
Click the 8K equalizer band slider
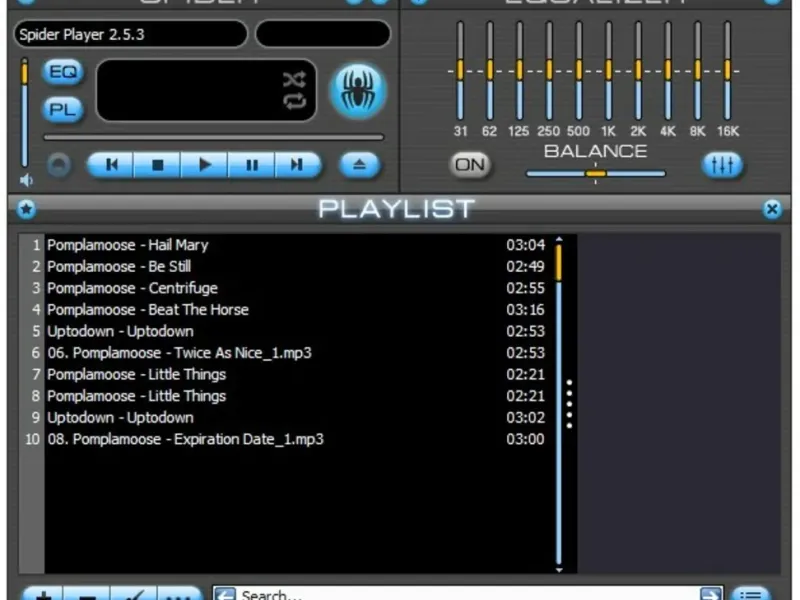coord(697,70)
